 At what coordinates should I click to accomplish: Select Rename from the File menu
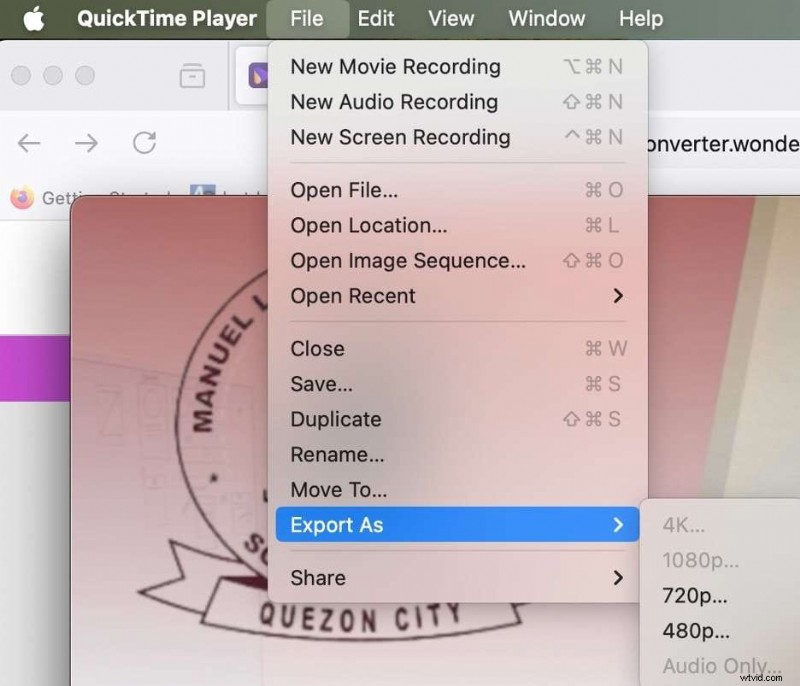[x=337, y=454]
